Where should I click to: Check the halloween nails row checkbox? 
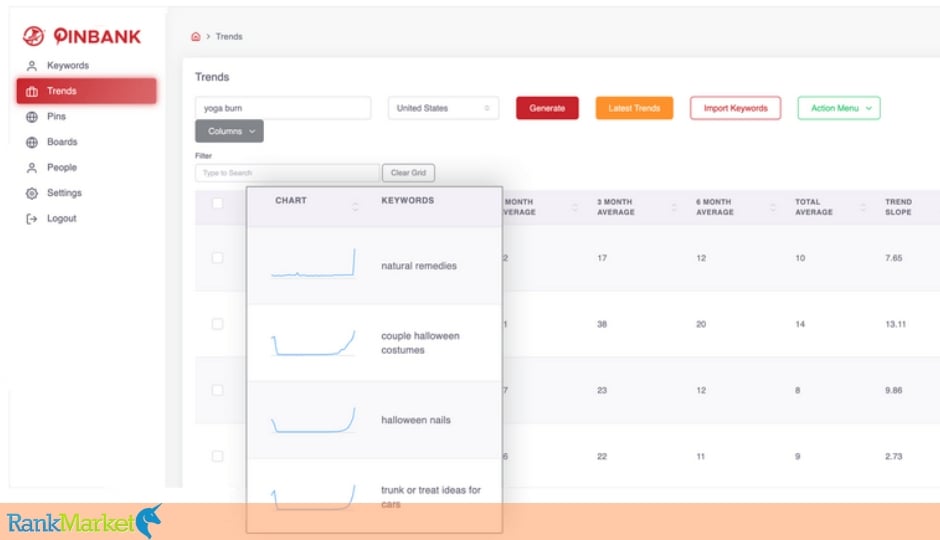(218, 390)
